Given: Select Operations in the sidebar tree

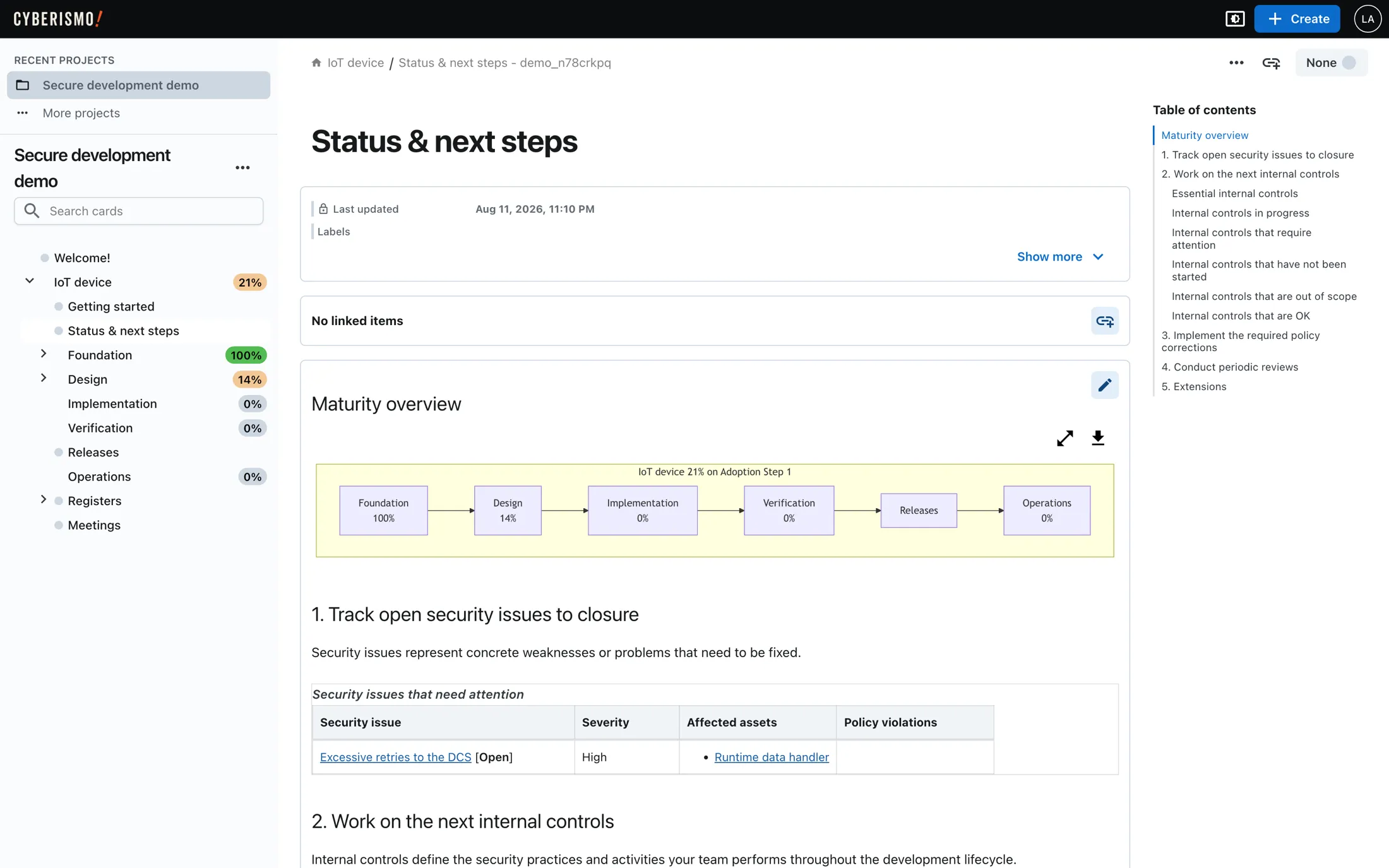Looking at the screenshot, I should [x=99, y=477].
